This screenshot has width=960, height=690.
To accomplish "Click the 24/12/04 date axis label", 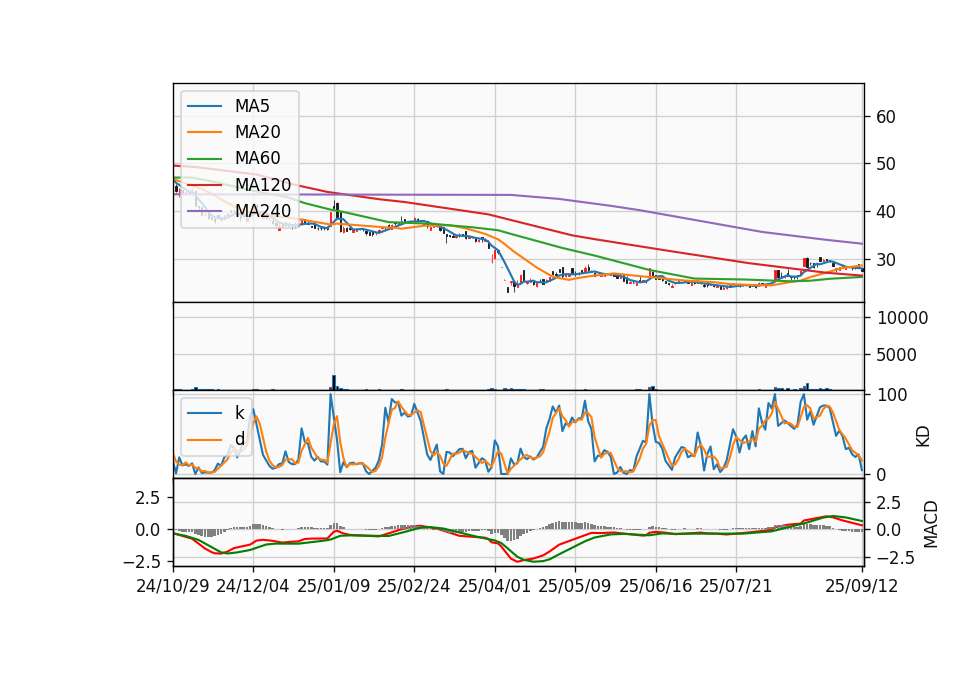I will [253, 586].
